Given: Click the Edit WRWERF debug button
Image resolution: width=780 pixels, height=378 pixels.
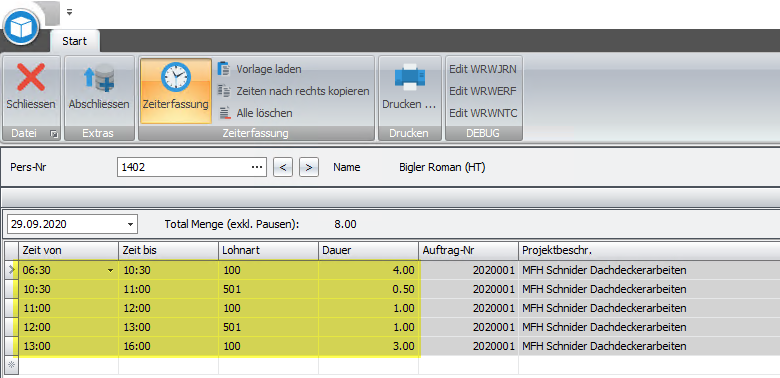Looking at the screenshot, I should tap(483, 91).
